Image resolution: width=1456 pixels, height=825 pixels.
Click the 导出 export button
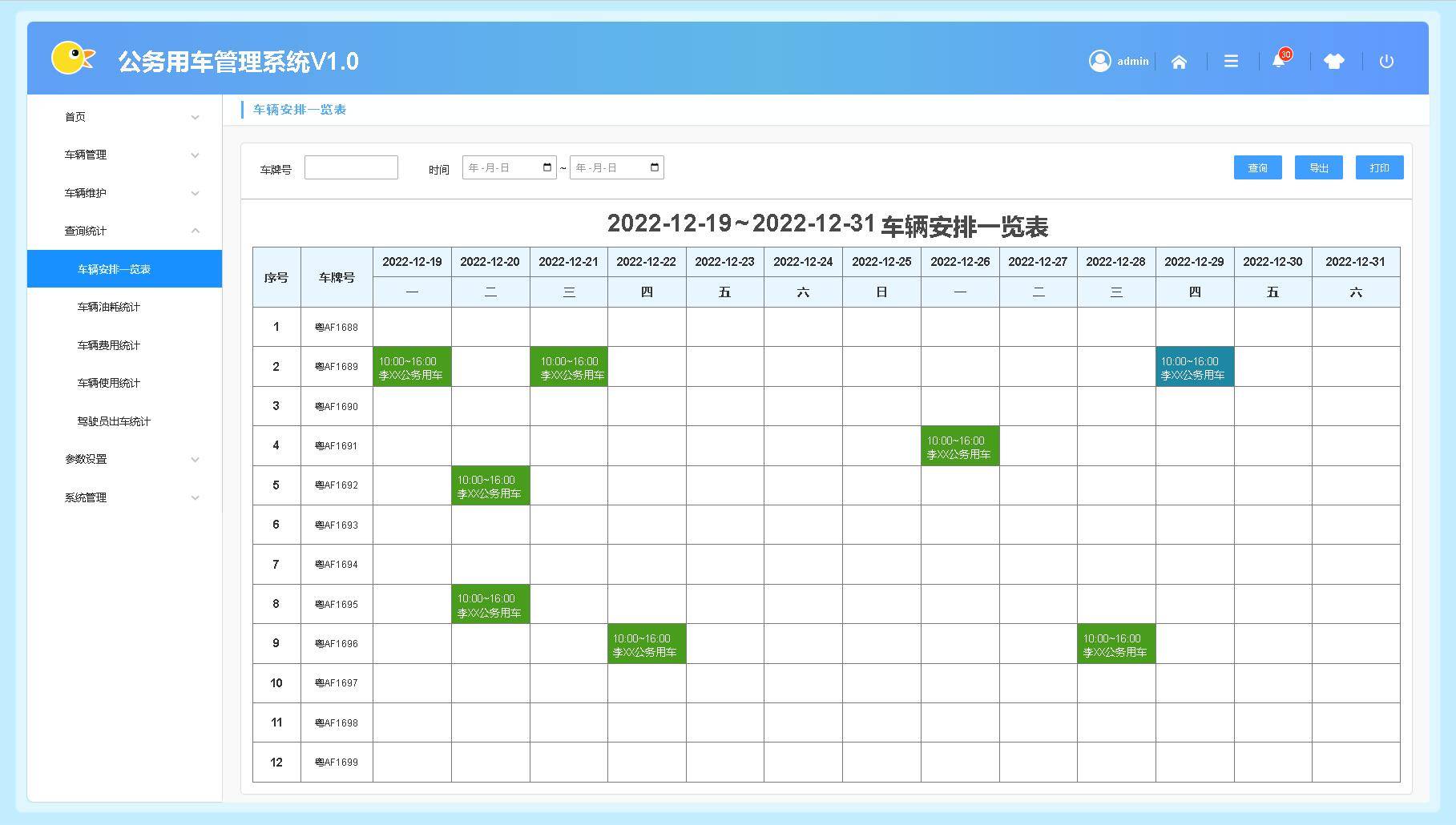click(1318, 167)
